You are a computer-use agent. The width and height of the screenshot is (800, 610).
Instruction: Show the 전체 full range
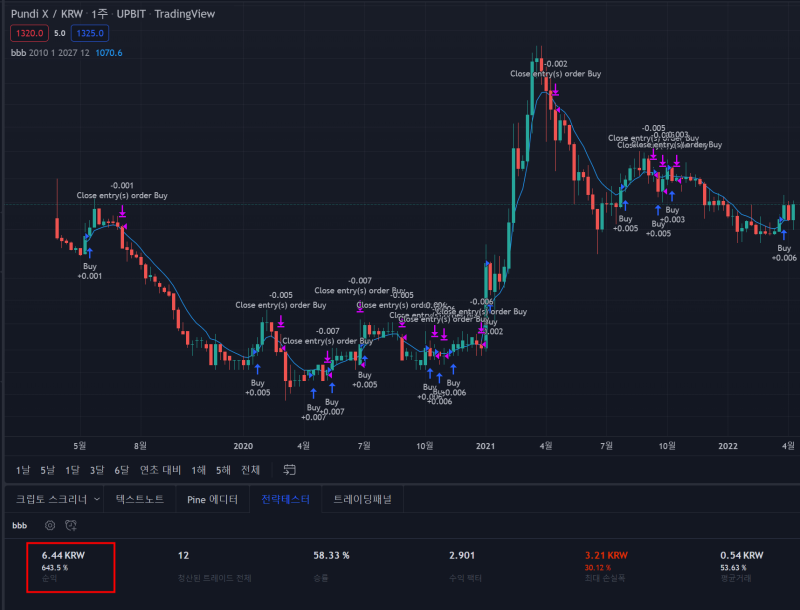(x=250, y=470)
